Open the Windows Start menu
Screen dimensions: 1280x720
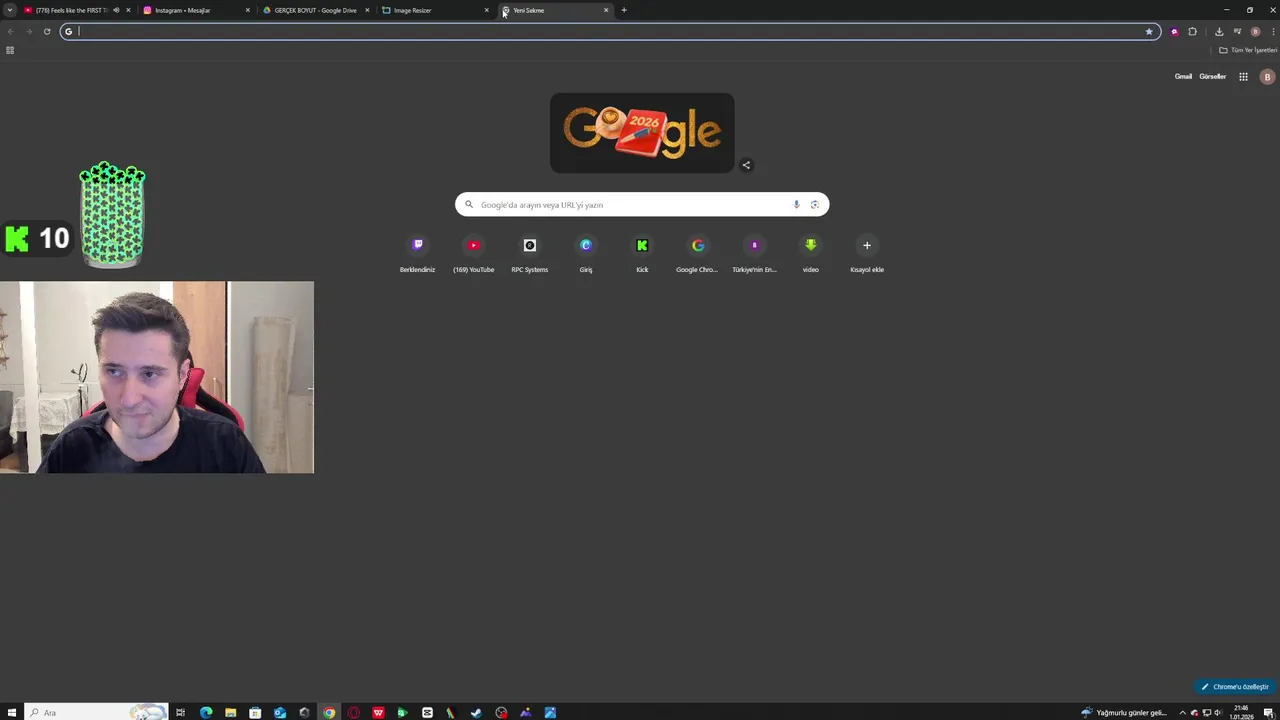tap(12, 713)
